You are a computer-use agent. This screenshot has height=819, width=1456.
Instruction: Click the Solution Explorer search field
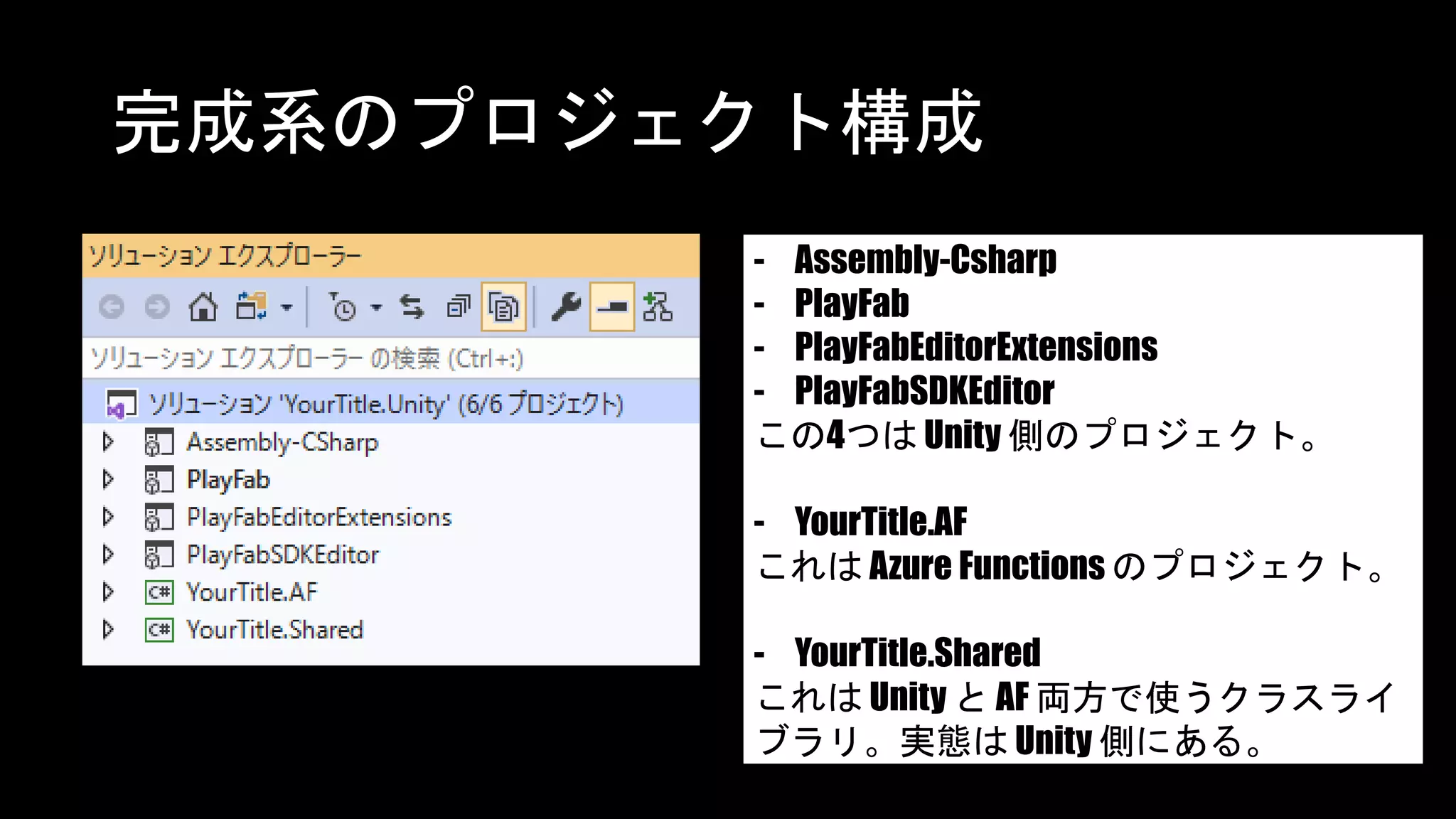(x=391, y=358)
